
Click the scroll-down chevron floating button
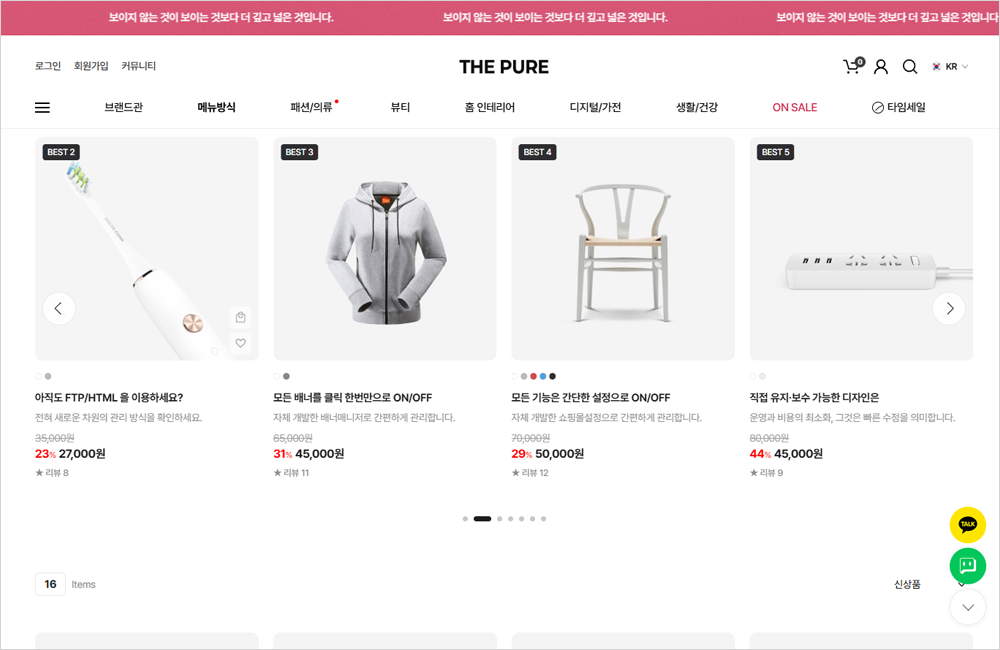point(967,607)
